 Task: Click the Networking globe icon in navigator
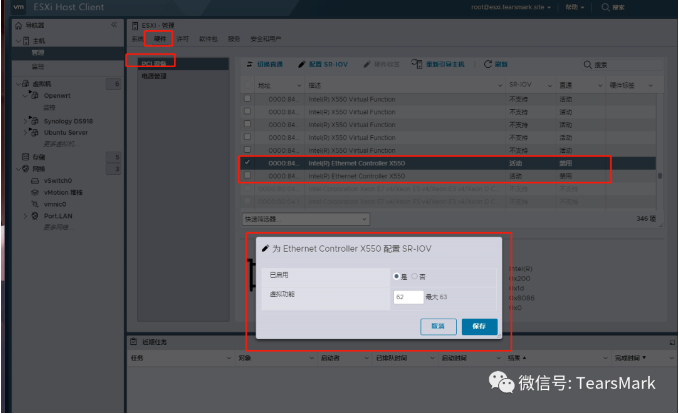(26, 168)
